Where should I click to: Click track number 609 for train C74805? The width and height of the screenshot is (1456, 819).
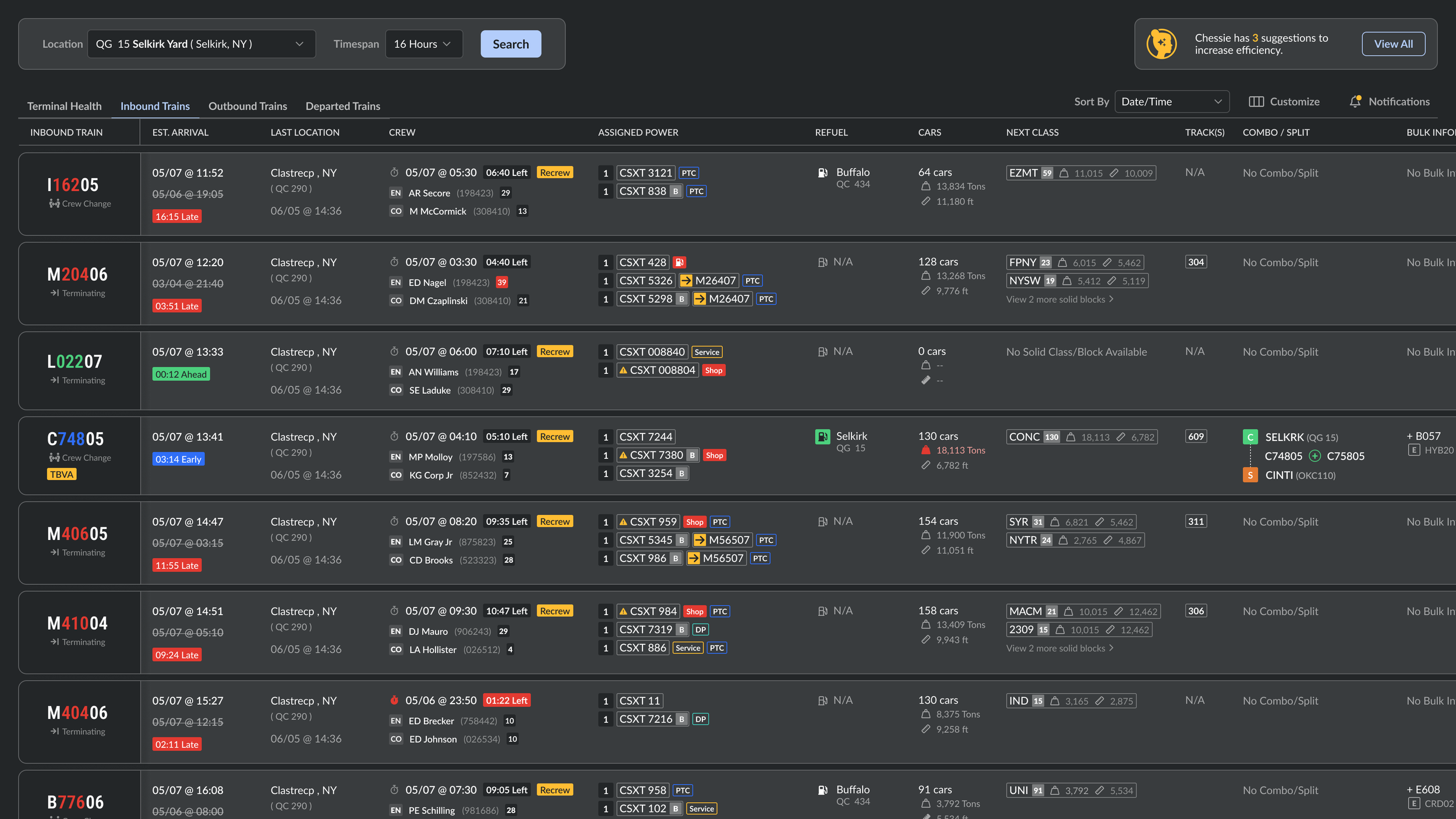pyautogui.click(x=1195, y=436)
